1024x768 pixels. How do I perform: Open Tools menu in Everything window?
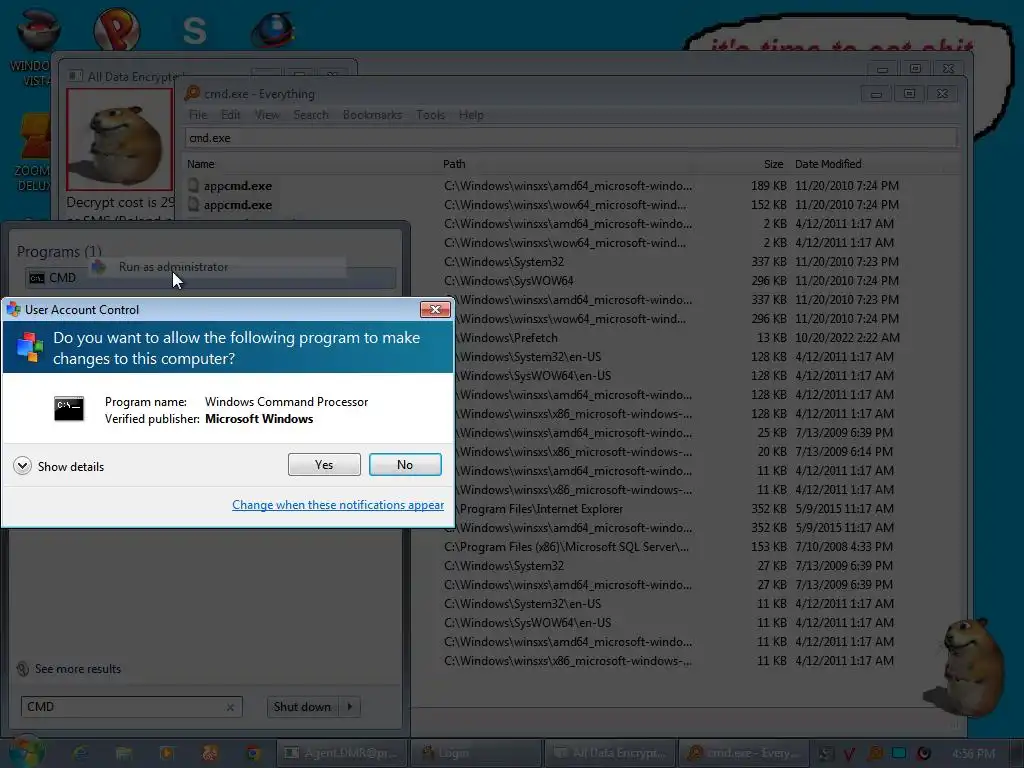(x=430, y=115)
